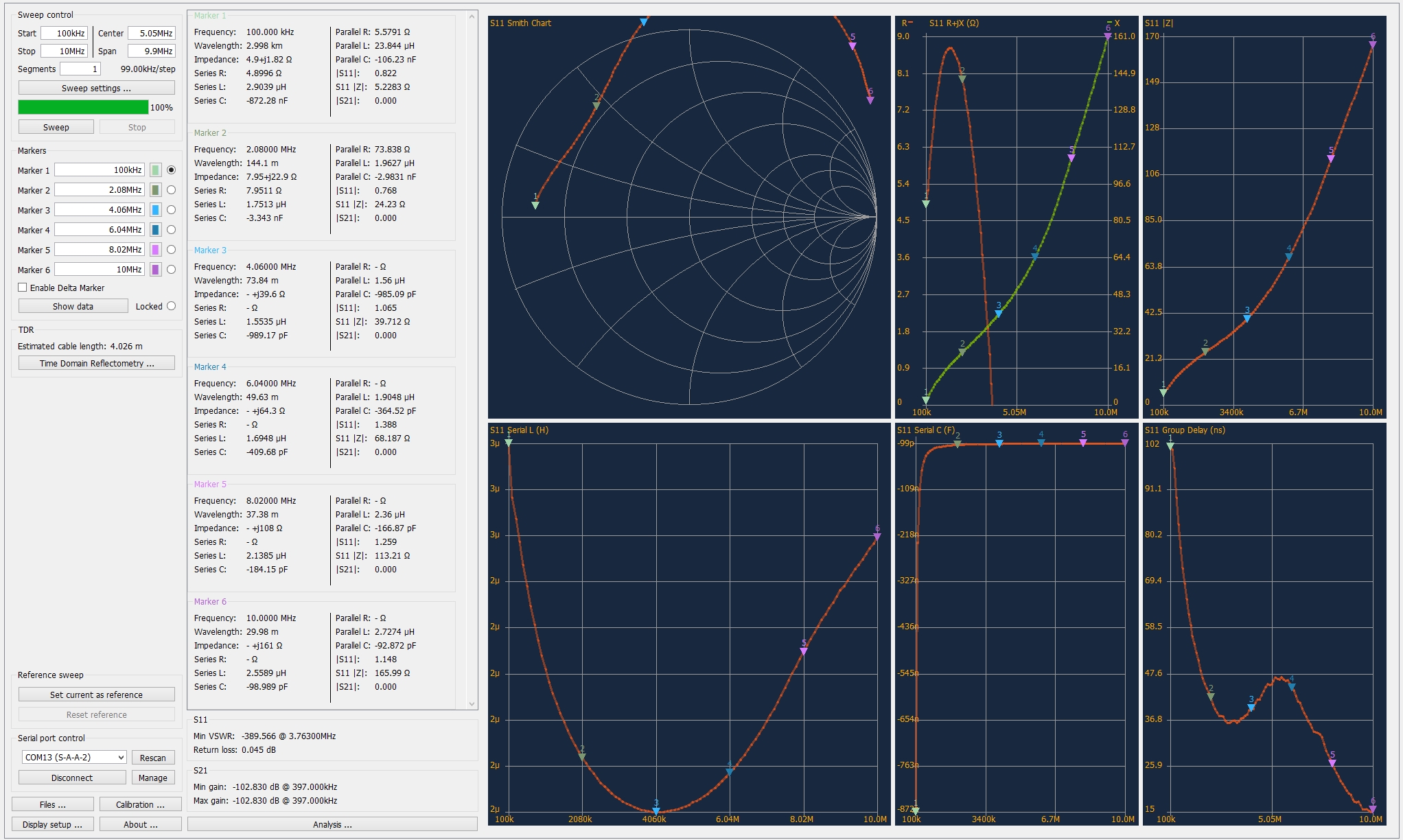This screenshot has height=840, width=1403.
Task: Open Marker 2 color swatch
Action: point(156,190)
